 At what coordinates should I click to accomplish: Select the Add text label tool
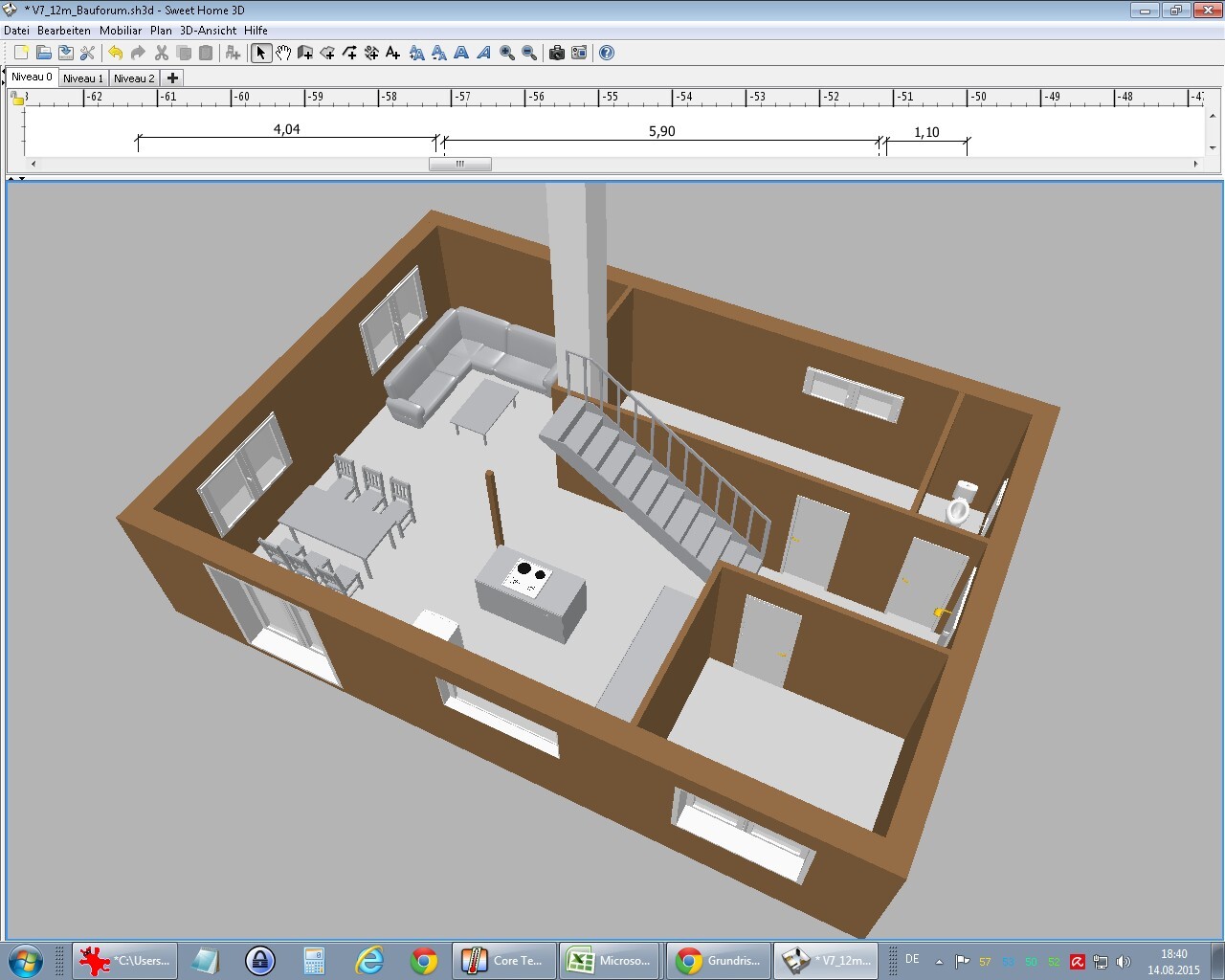pyautogui.click(x=392, y=53)
